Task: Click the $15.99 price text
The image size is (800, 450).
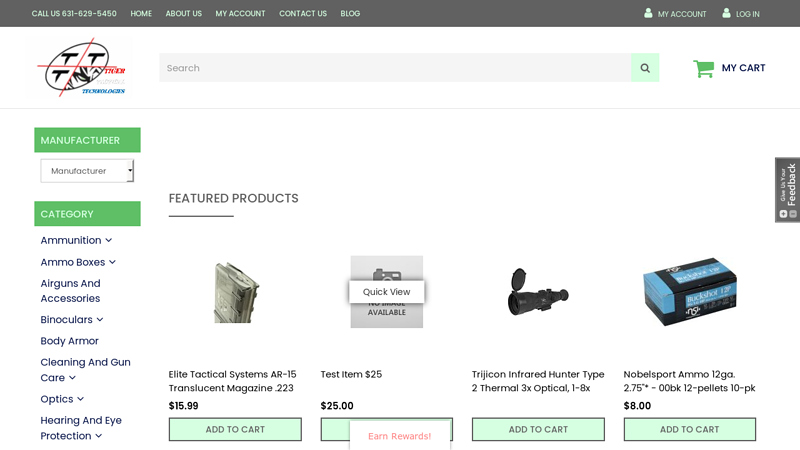Action: [x=184, y=406]
